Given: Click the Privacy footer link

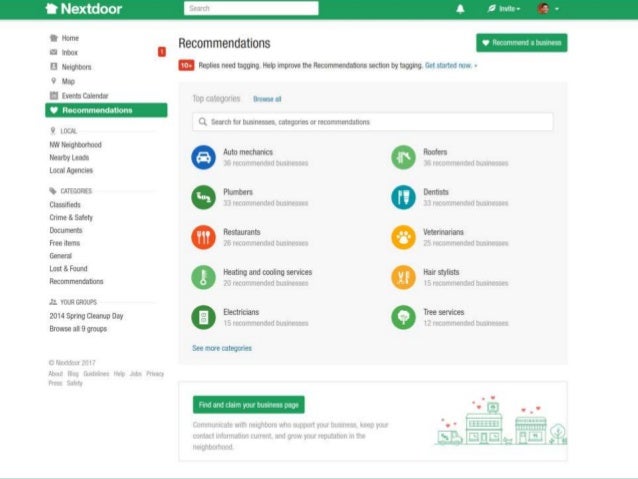Looking at the screenshot, I should pyautogui.click(x=155, y=374).
